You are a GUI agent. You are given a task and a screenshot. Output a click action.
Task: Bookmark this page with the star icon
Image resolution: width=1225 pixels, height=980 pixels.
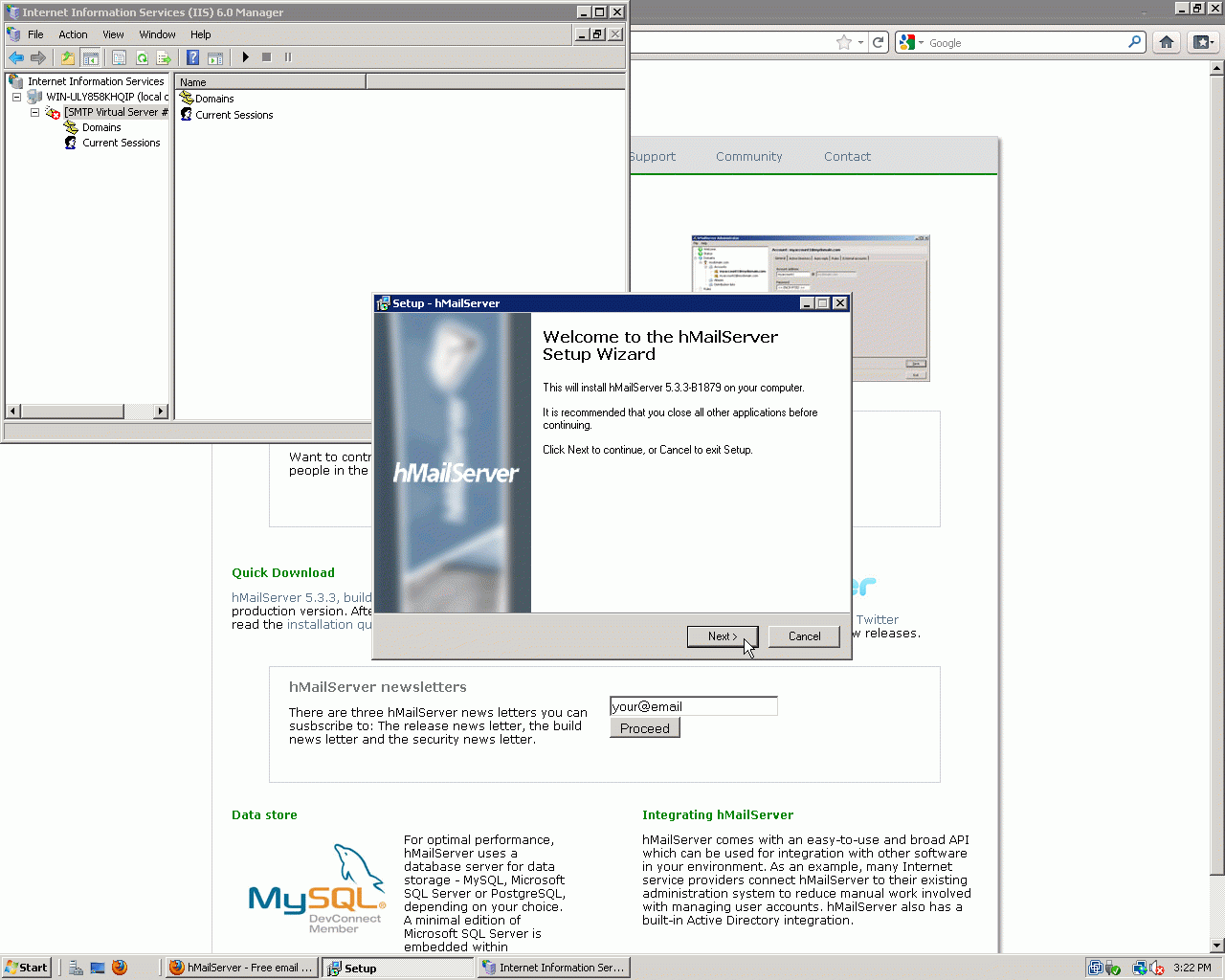pos(843,42)
